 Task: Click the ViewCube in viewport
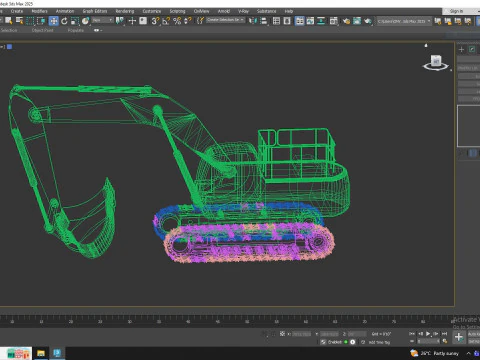click(436, 62)
